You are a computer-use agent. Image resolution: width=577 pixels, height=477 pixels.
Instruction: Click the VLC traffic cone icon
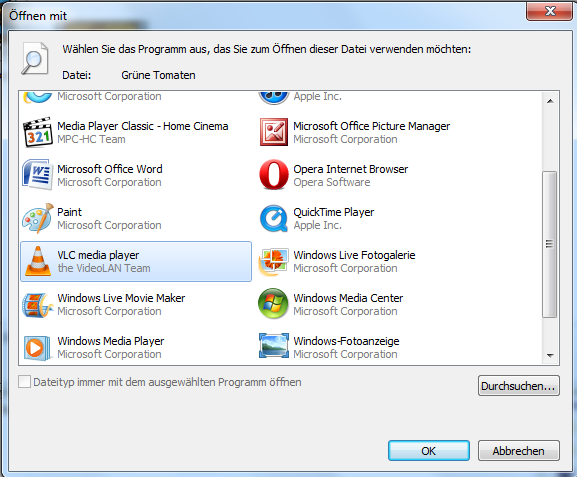tap(38, 261)
